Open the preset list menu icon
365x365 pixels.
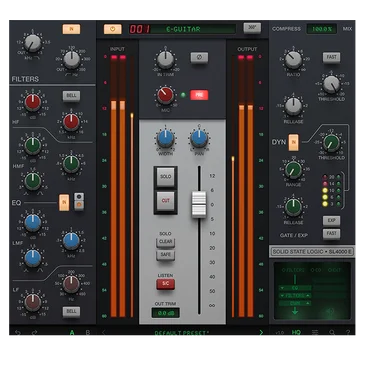point(315,332)
